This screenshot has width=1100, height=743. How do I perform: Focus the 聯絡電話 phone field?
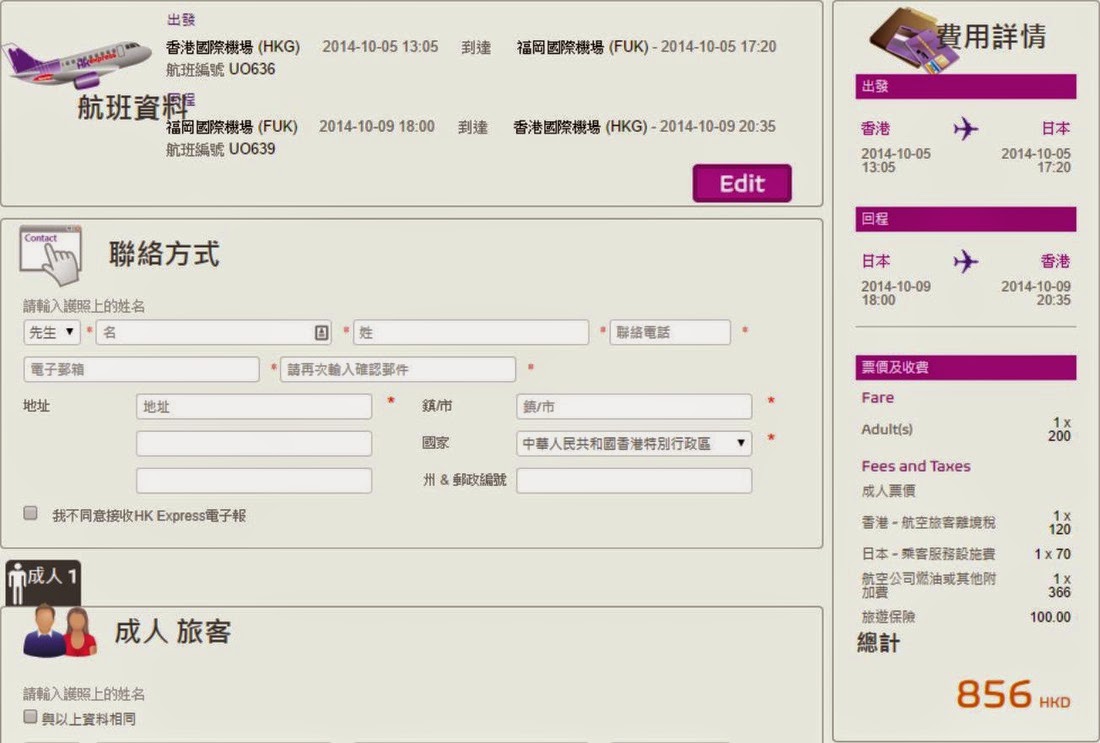(670, 332)
